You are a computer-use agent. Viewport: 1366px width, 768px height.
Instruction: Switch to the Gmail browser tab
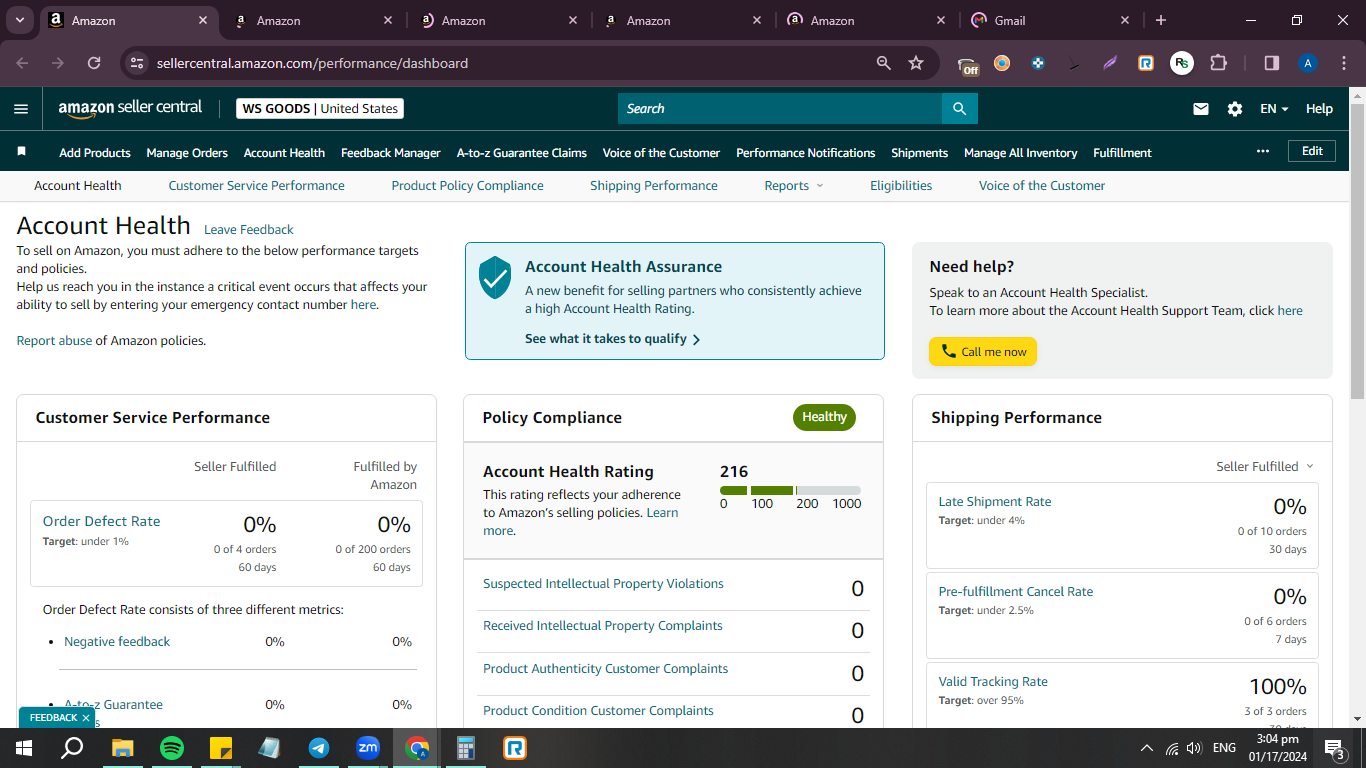click(x=1049, y=20)
